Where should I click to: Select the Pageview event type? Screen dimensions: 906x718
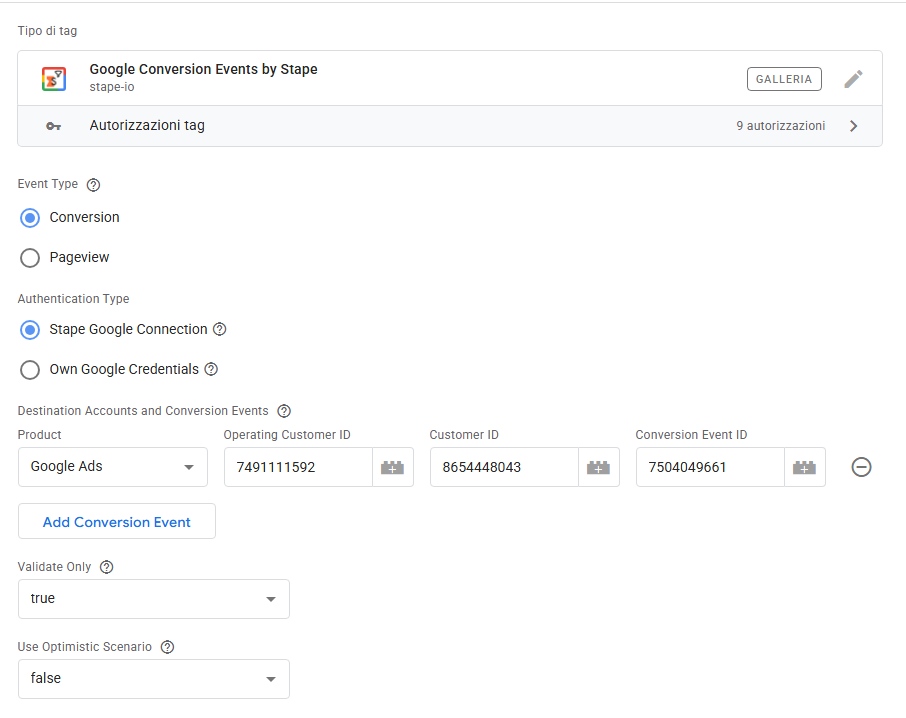pos(31,258)
